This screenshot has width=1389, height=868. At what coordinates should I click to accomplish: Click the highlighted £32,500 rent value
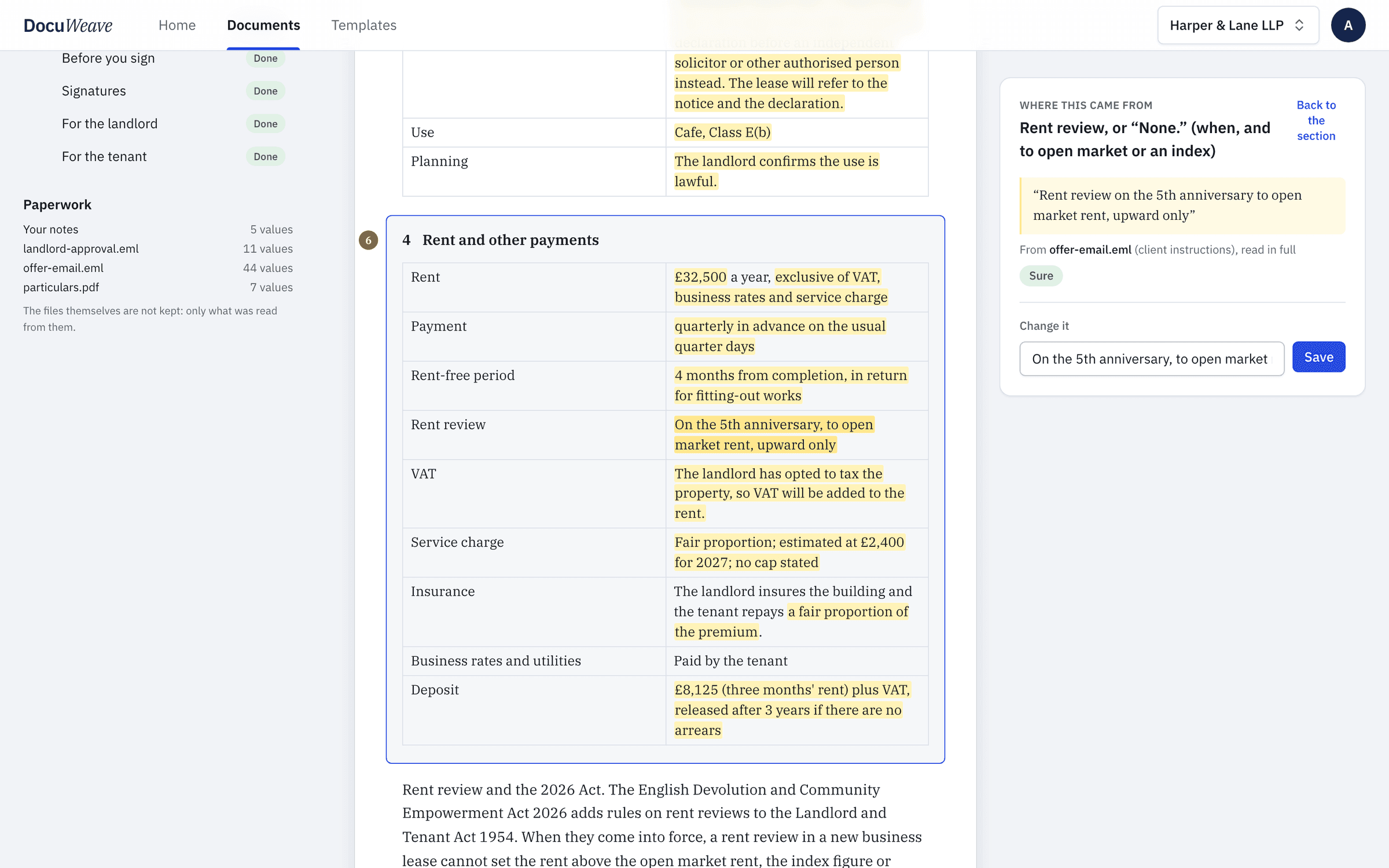[x=700, y=277]
